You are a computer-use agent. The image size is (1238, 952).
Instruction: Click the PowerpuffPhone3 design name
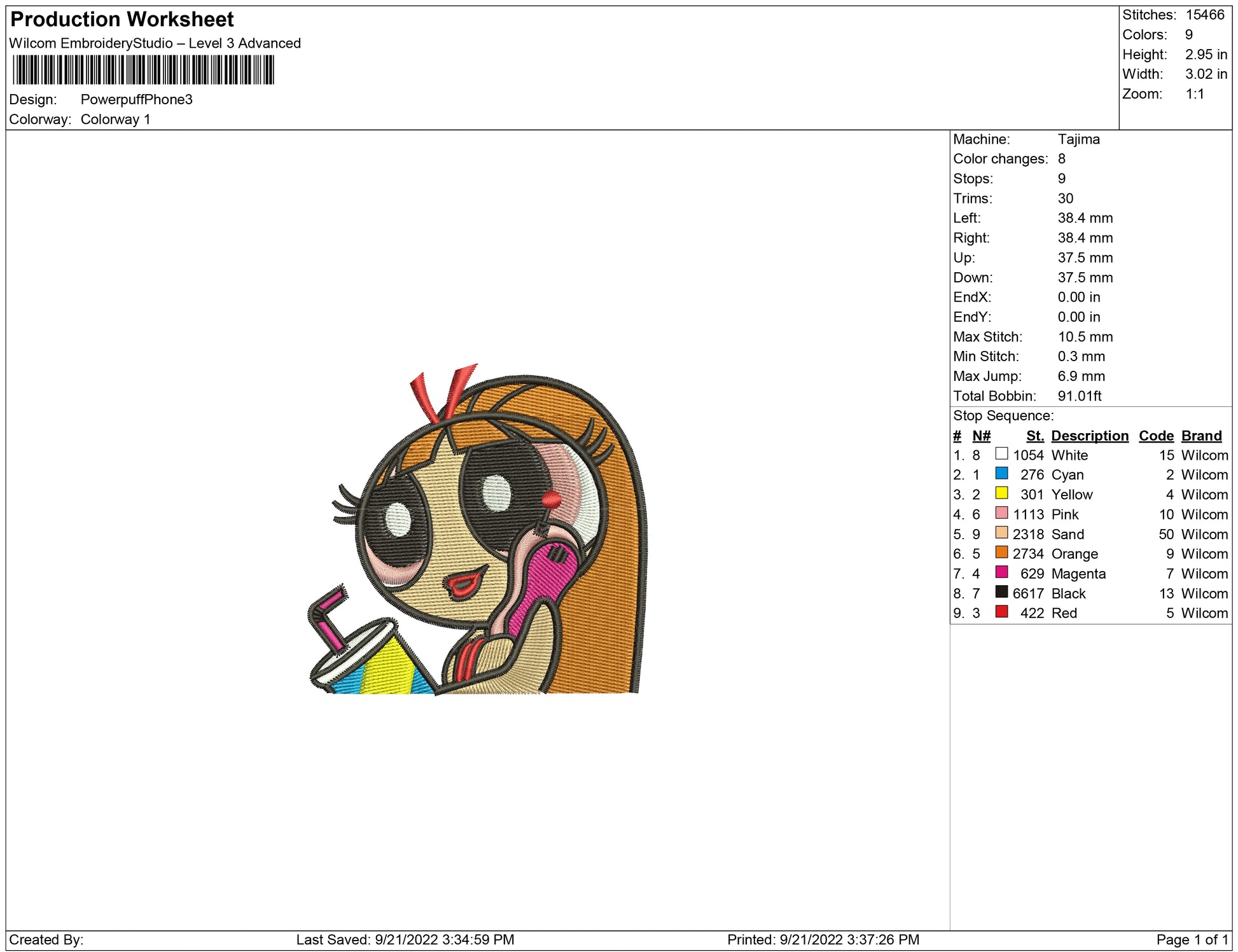pos(136,99)
